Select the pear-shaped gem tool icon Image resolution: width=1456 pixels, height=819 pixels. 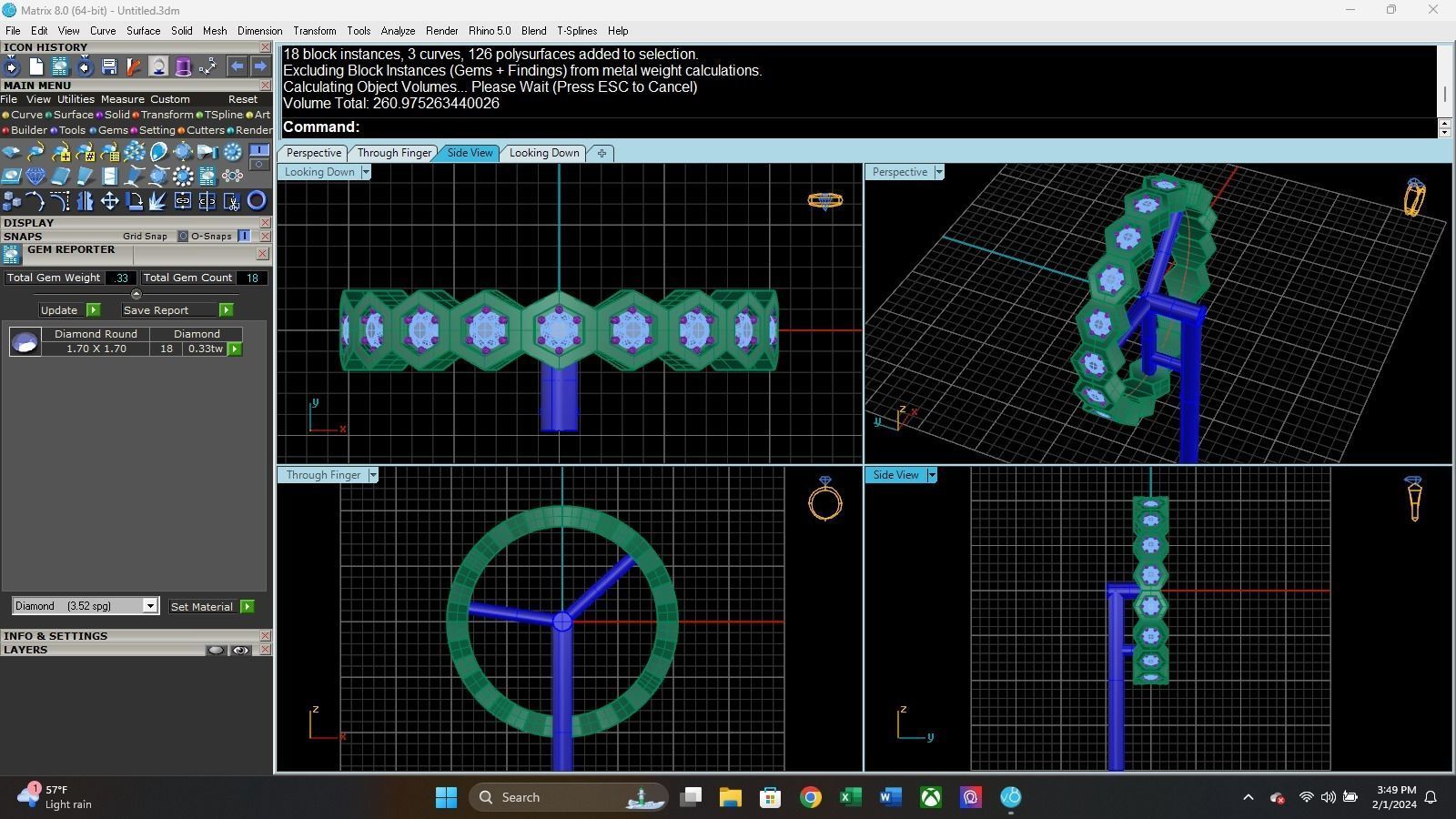pos(158,151)
